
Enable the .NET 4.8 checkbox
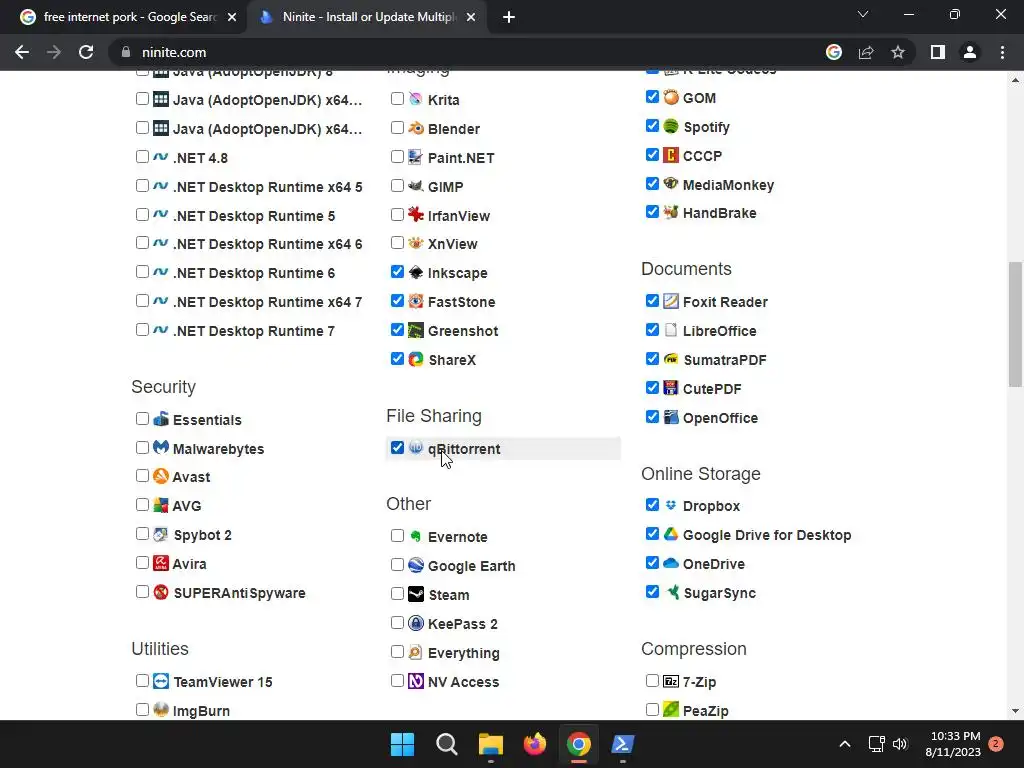pos(142,157)
